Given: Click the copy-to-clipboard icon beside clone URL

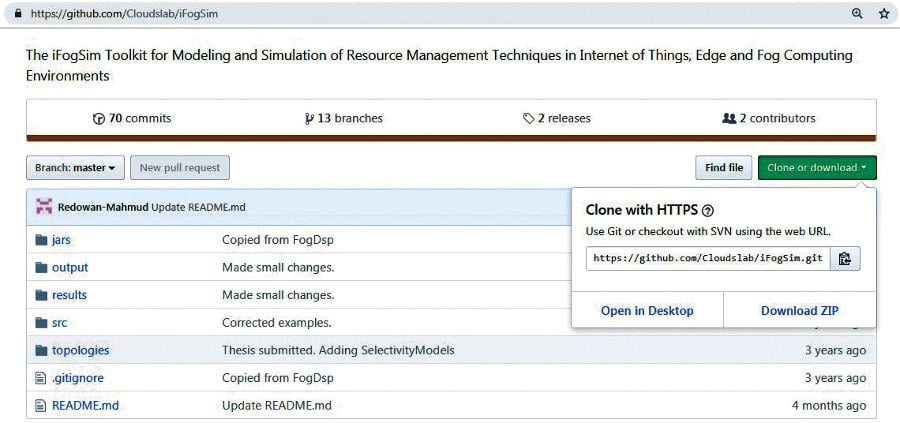Looking at the screenshot, I should pyautogui.click(x=845, y=258).
